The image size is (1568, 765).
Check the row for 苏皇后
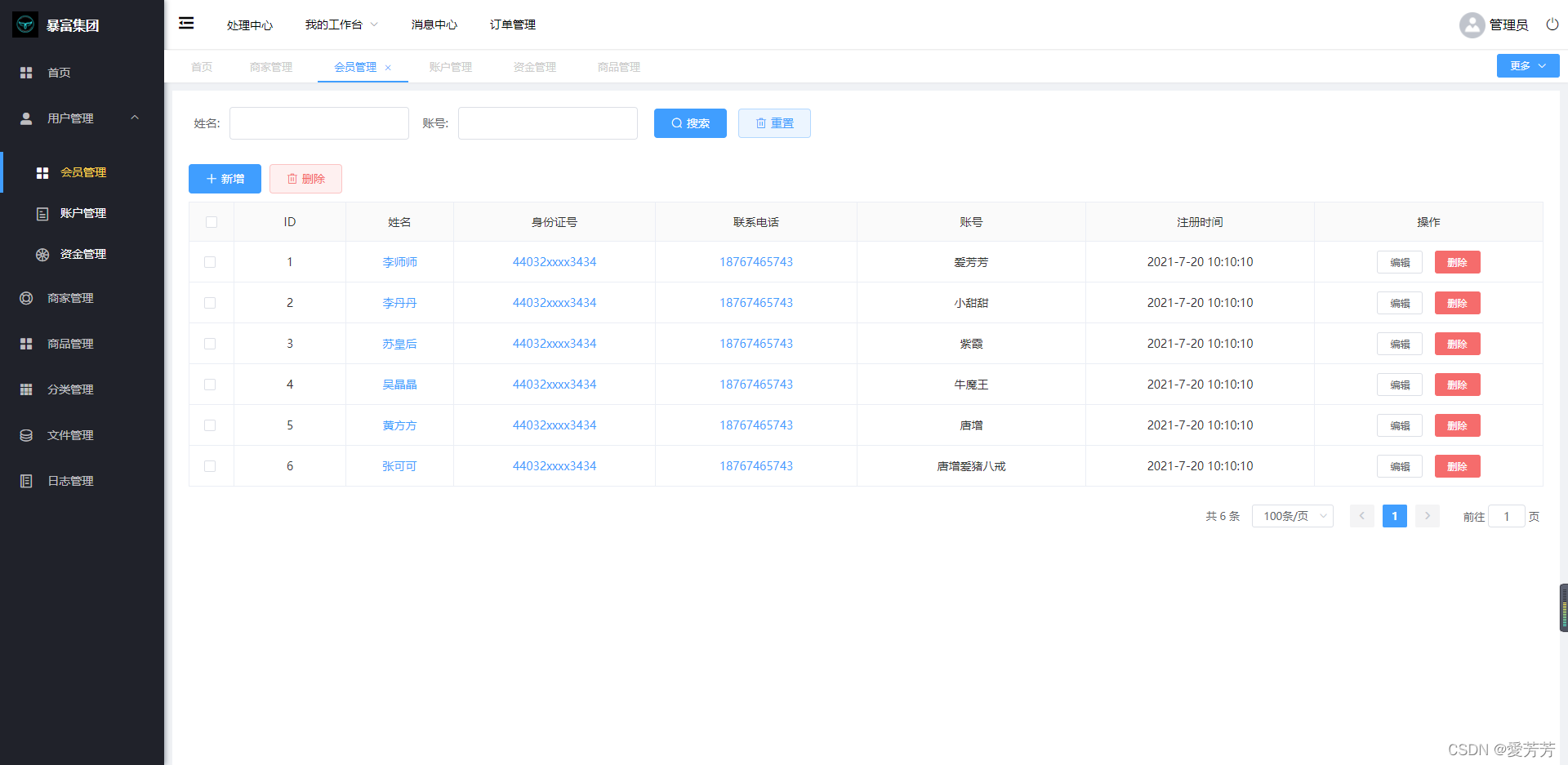point(210,344)
